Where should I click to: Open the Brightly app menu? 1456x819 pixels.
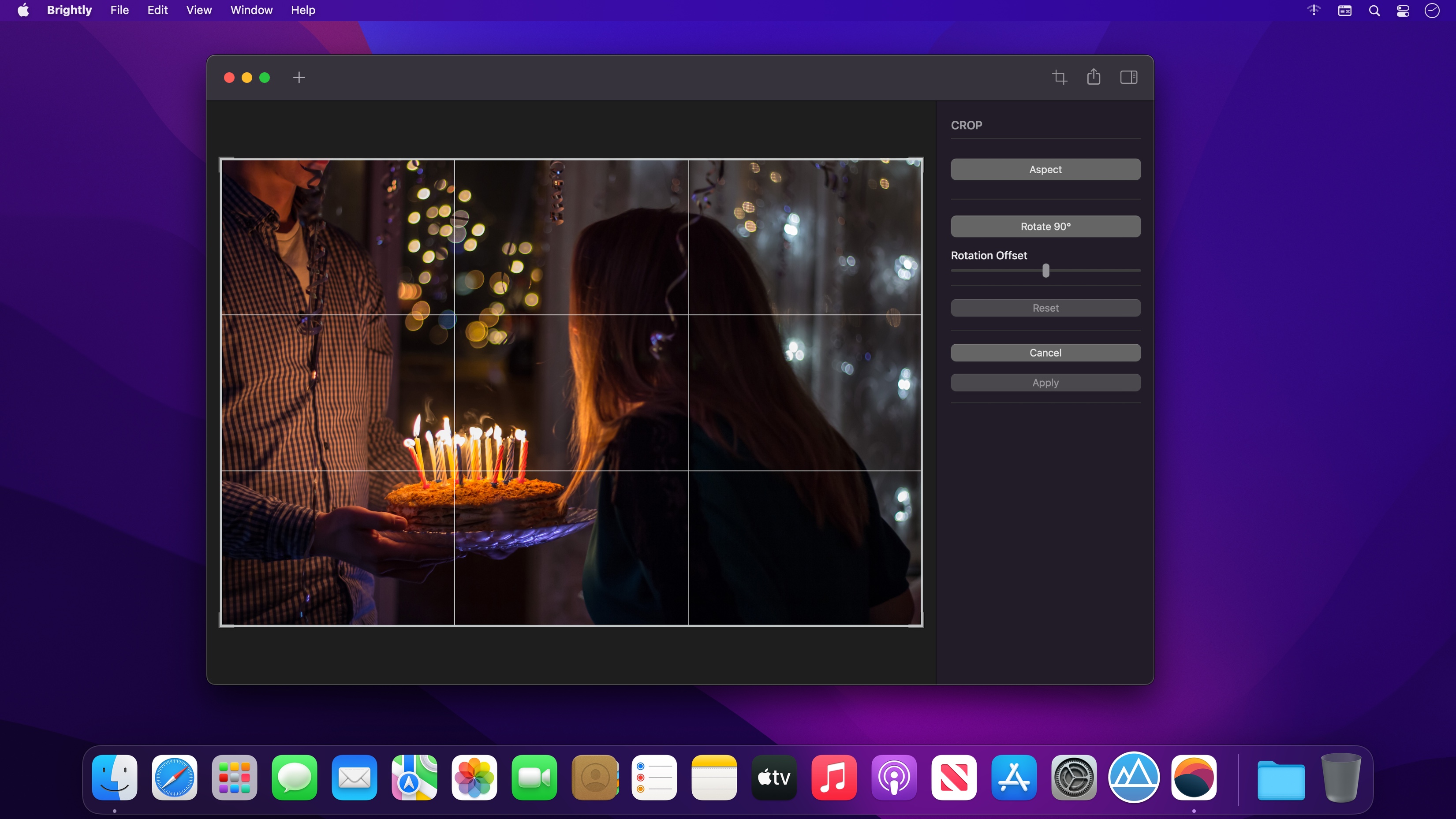coord(69,10)
